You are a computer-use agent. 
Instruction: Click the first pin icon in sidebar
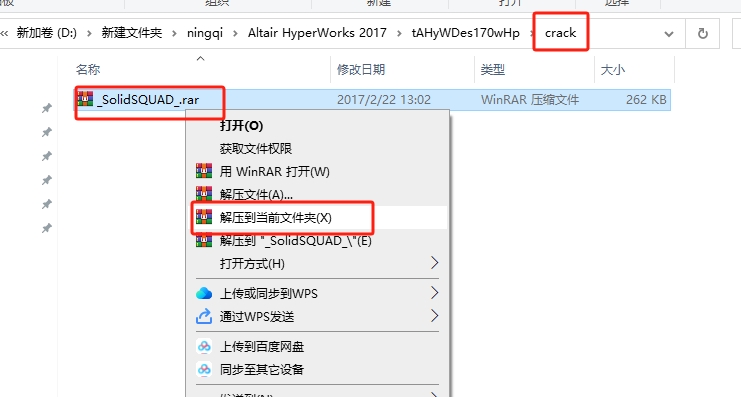46,108
